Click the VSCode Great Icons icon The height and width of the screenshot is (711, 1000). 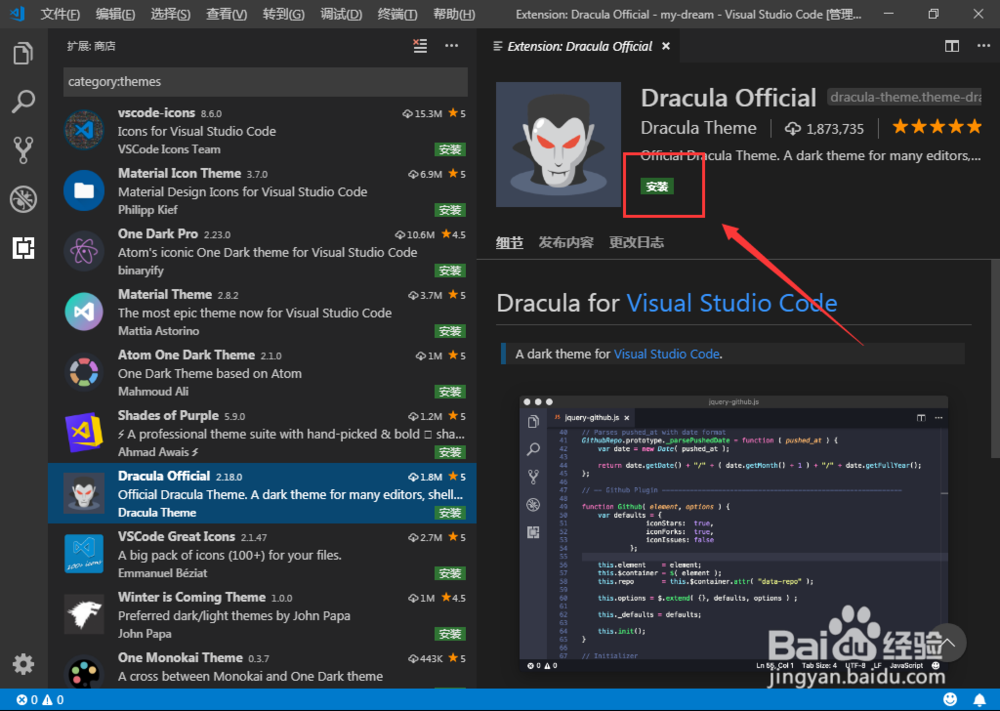click(84, 554)
